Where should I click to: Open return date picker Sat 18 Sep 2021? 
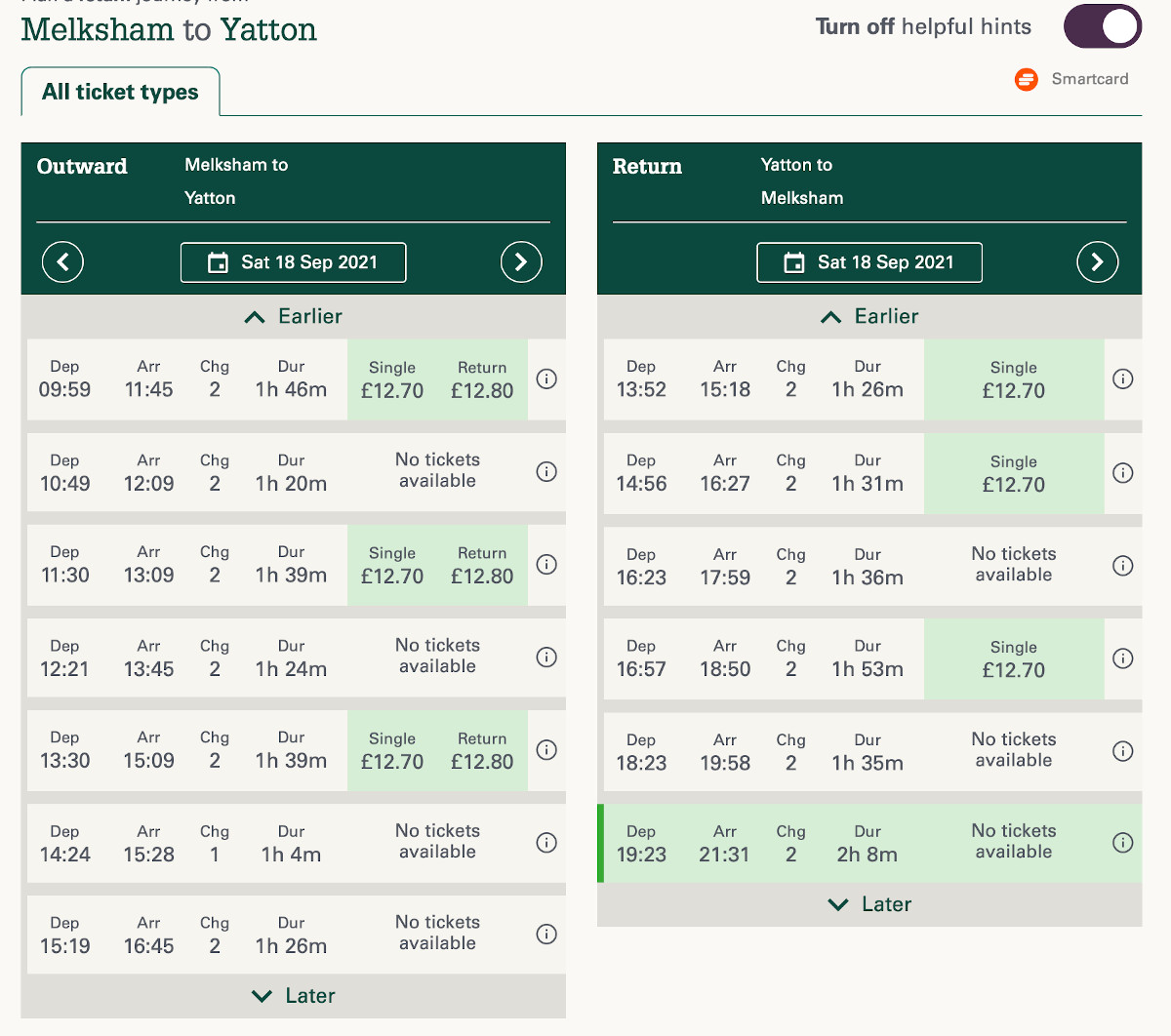(869, 262)
